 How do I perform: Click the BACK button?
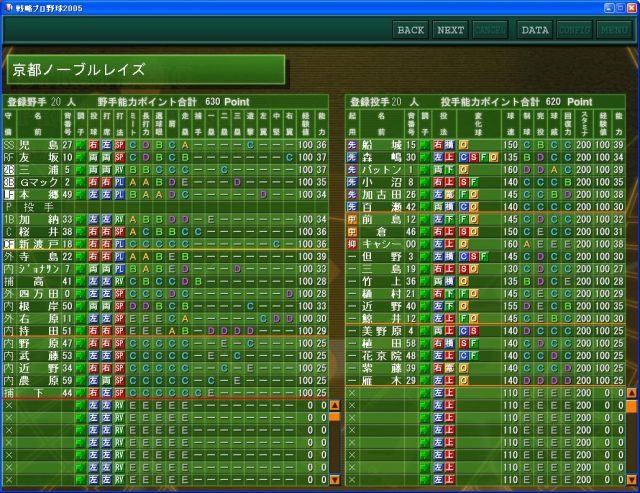(411, 30)
